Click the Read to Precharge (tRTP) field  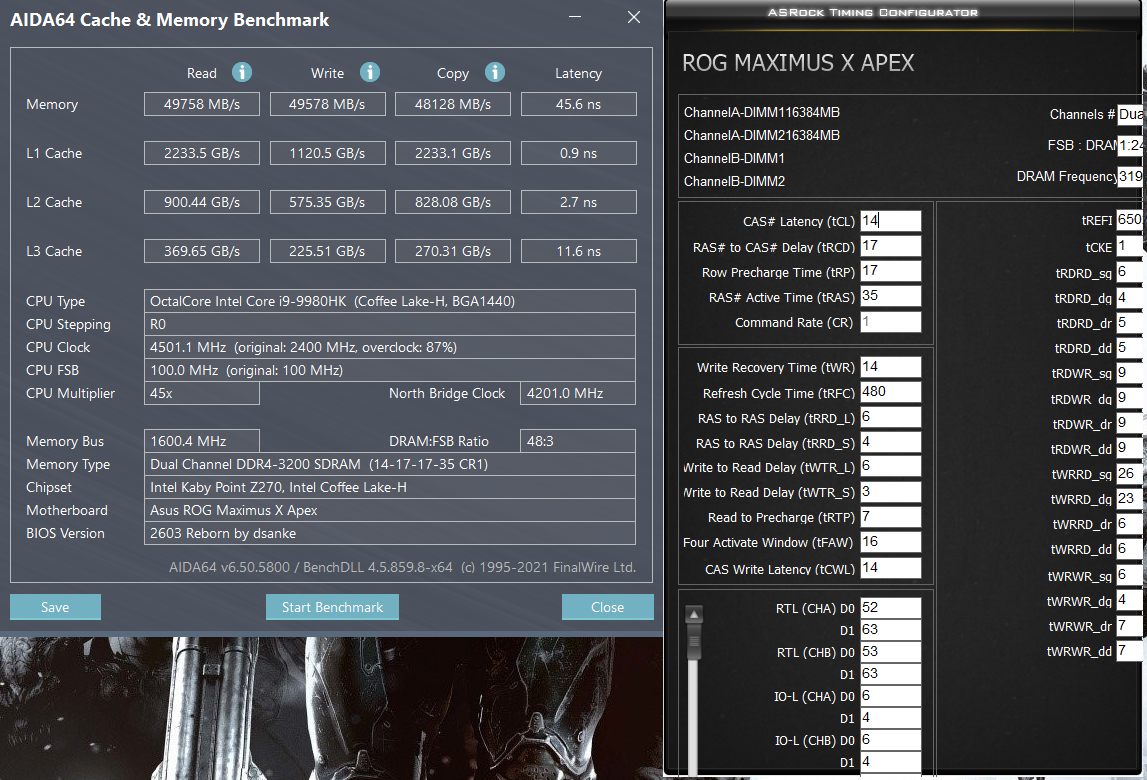(x=890, y=517)
